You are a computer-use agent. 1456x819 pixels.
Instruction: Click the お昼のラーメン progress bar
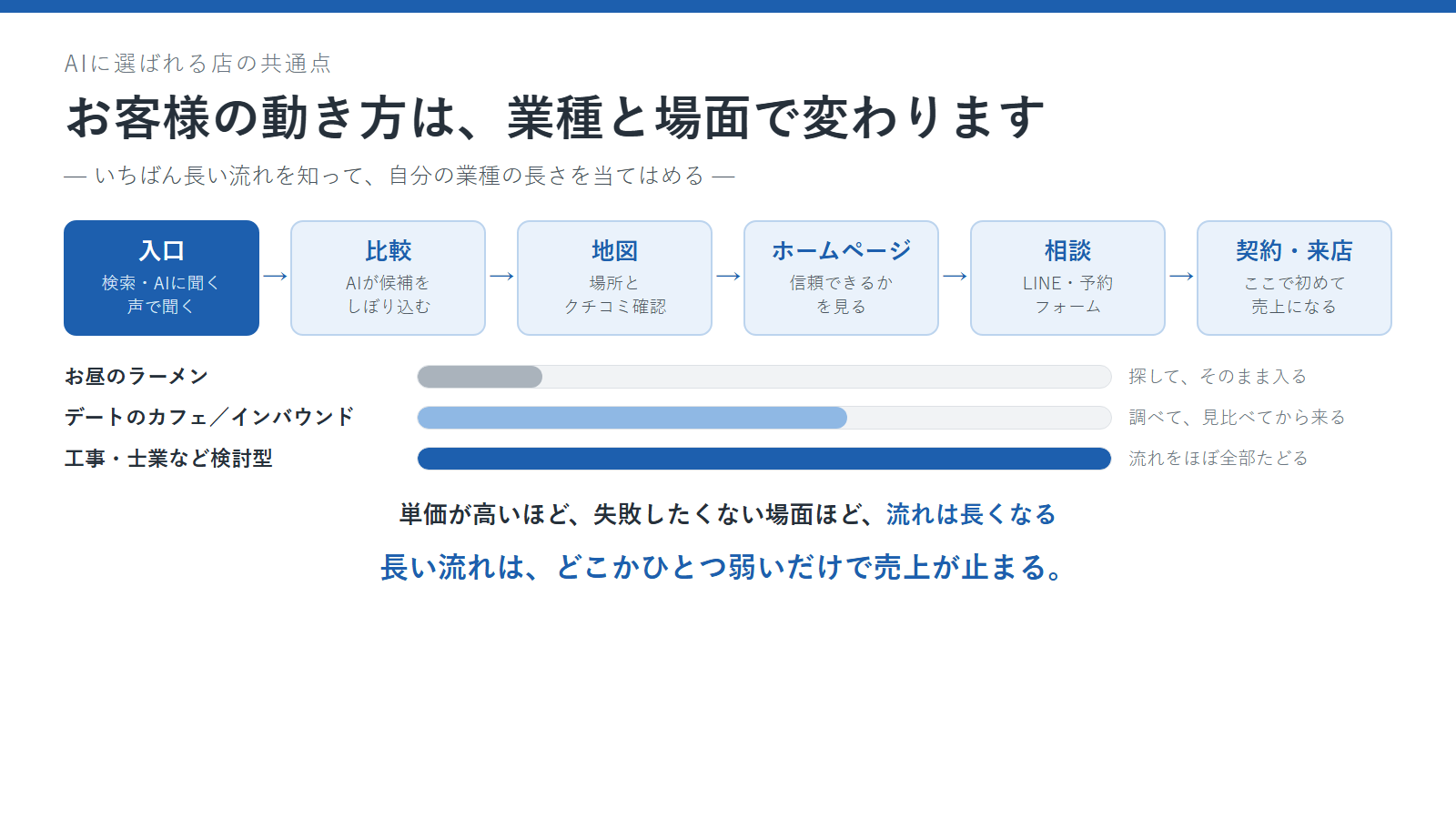764,377
